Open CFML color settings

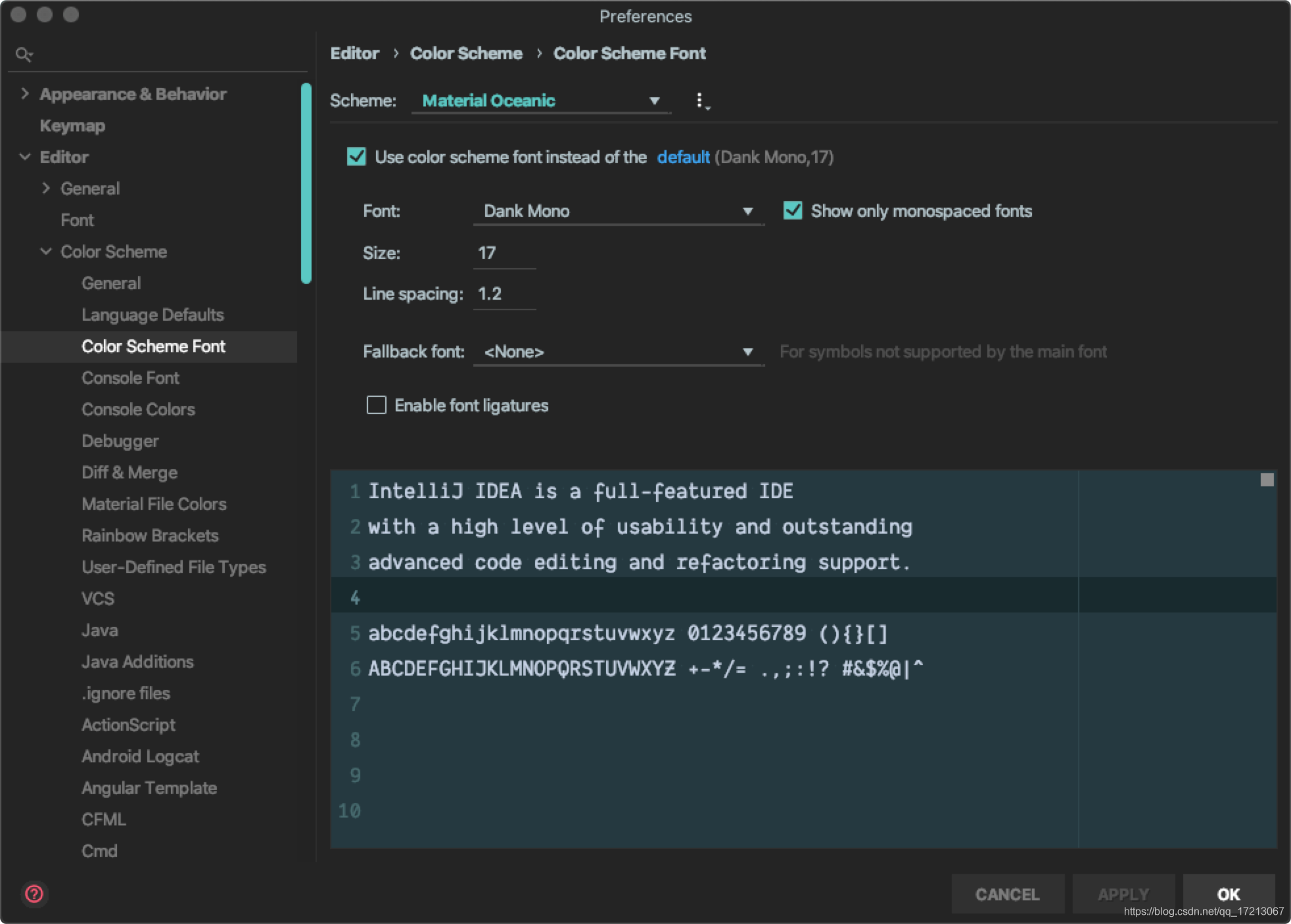(x=104, y=820)
